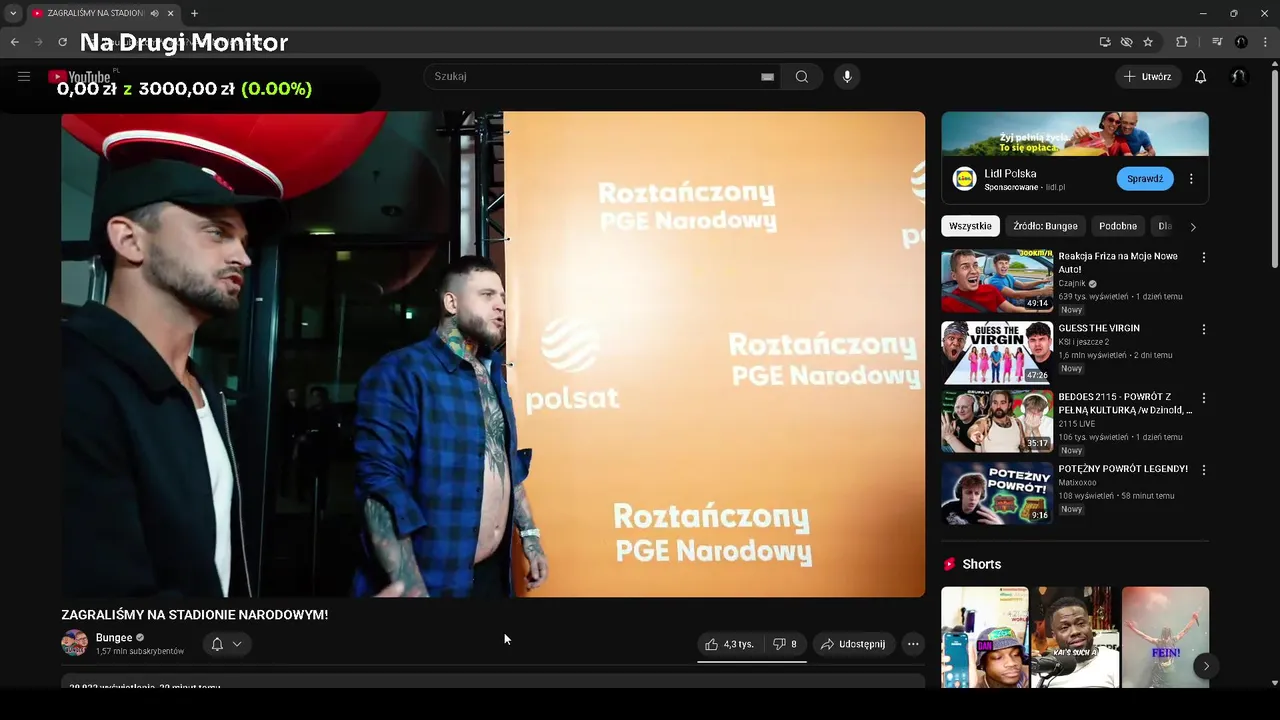Go to the YouTube home logo

tap(79, 77)
